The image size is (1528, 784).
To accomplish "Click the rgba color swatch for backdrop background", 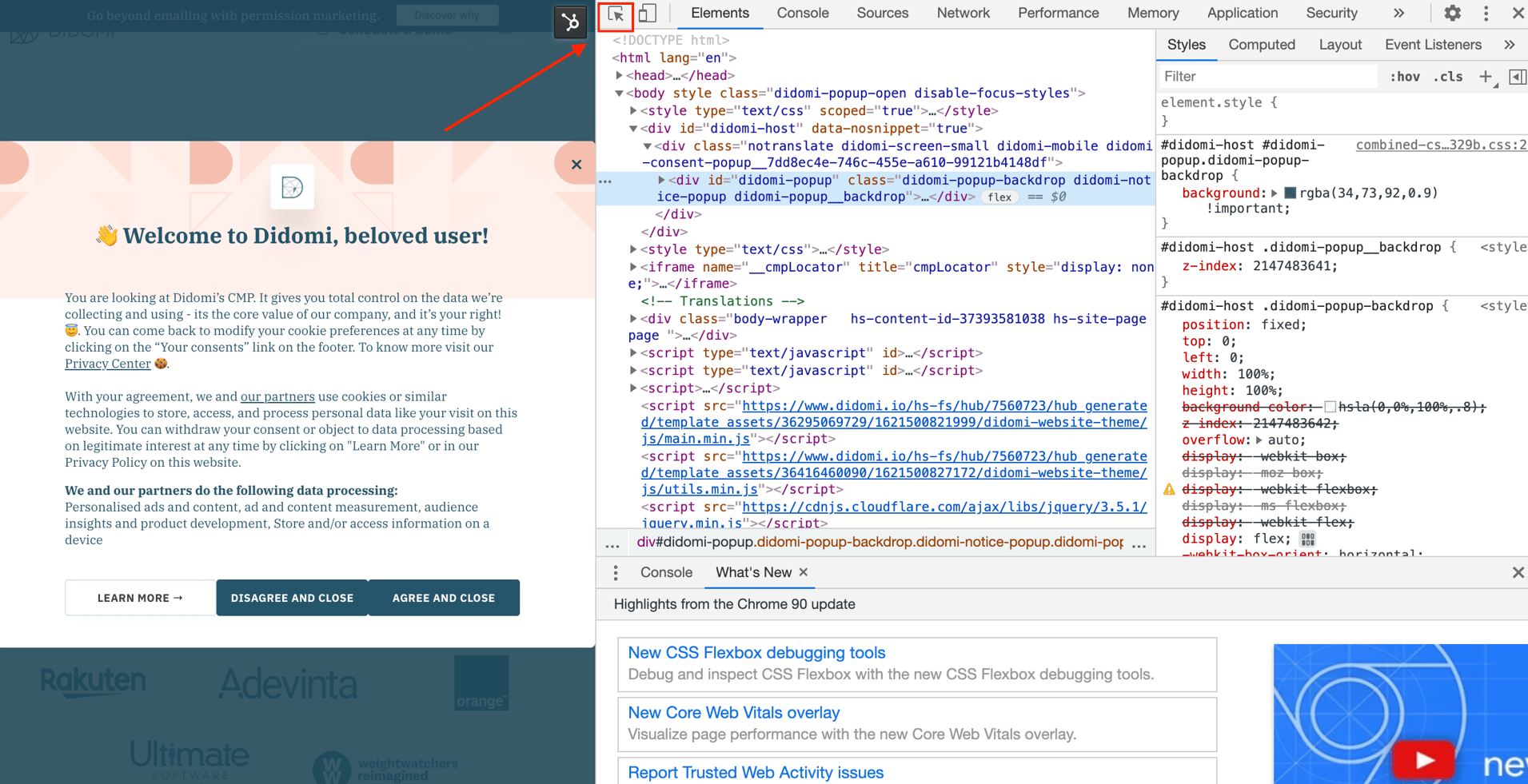I will point(1290,193).
